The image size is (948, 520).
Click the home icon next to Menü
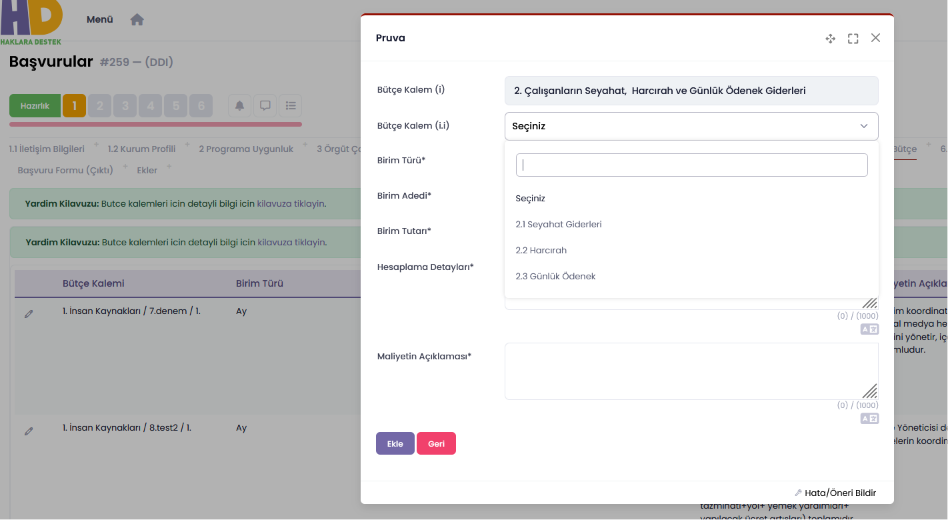point(137,19)
